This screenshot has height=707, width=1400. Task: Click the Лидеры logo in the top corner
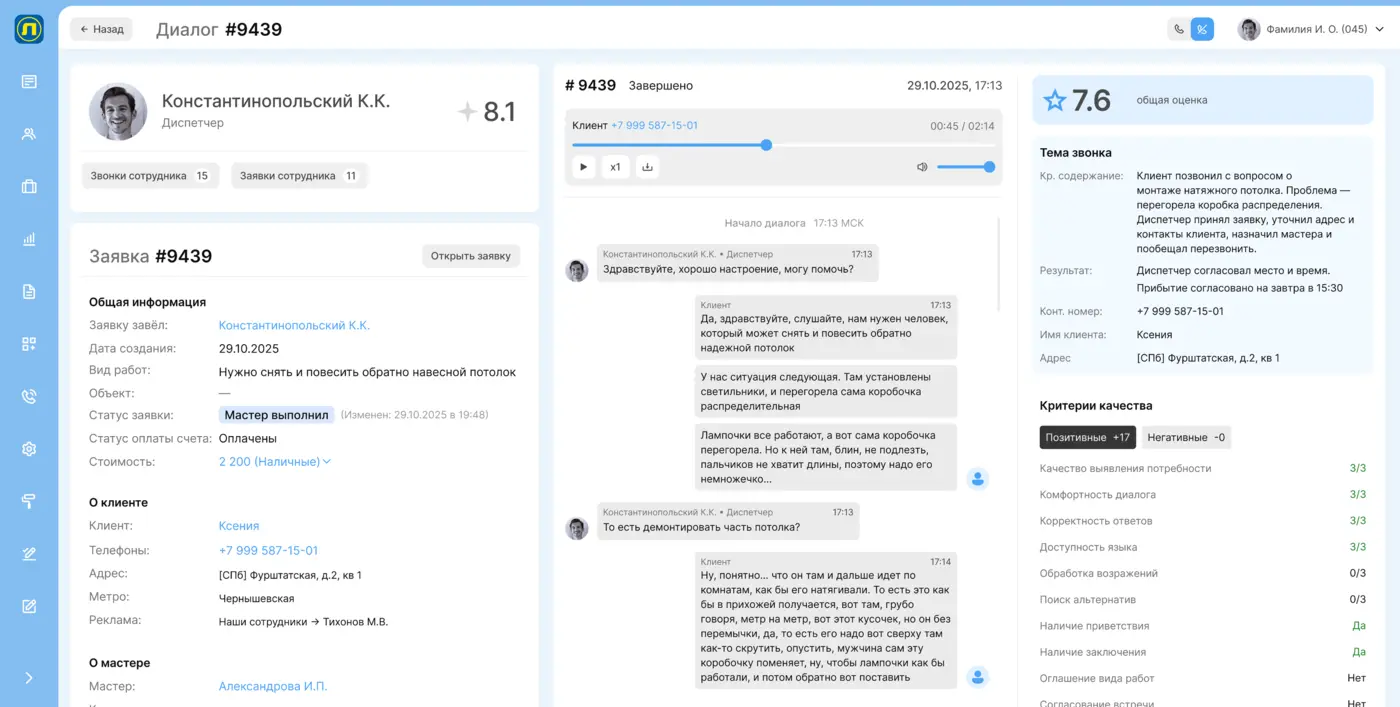(29, 29)
